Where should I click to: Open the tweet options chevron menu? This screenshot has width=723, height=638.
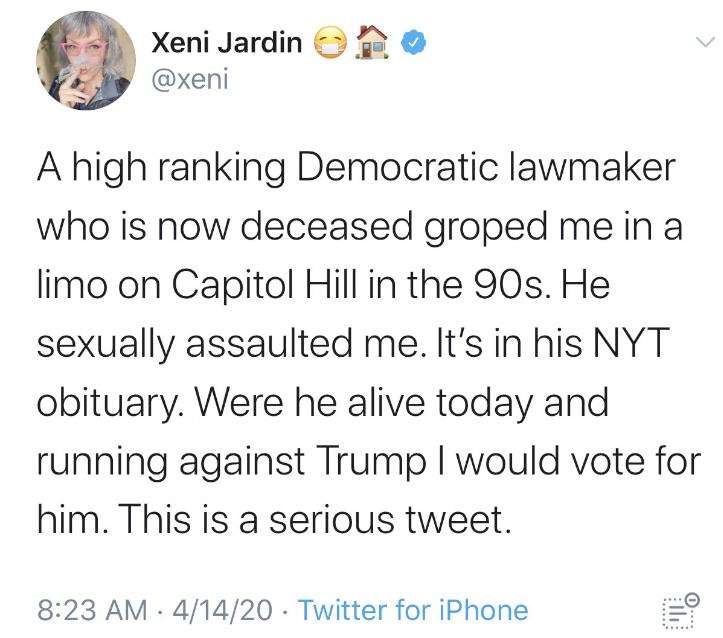point(705,42)
